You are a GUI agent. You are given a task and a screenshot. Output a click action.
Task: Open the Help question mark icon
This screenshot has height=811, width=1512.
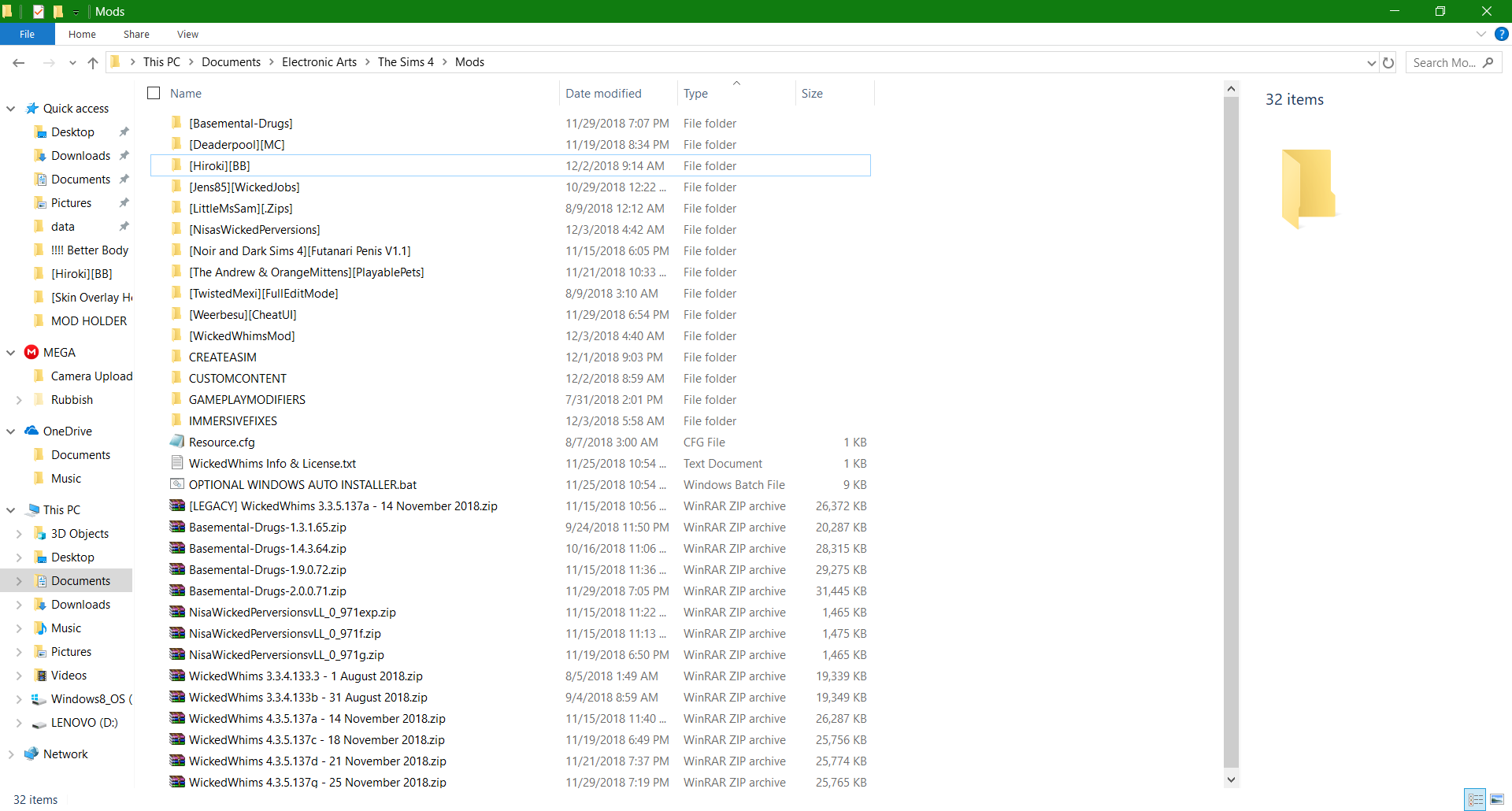(x=1502, y=34)
